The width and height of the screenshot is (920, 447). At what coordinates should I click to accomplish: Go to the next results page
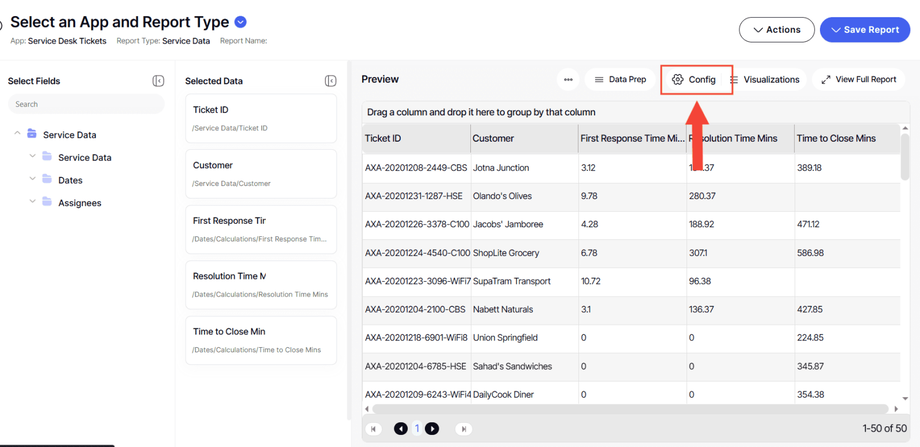[432, 429]
